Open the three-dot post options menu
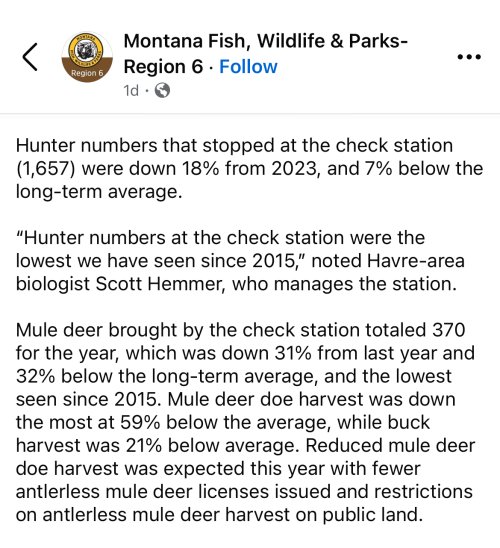Image resolution: width=500 pixels, height=548 pixels. tap(469, 57)
